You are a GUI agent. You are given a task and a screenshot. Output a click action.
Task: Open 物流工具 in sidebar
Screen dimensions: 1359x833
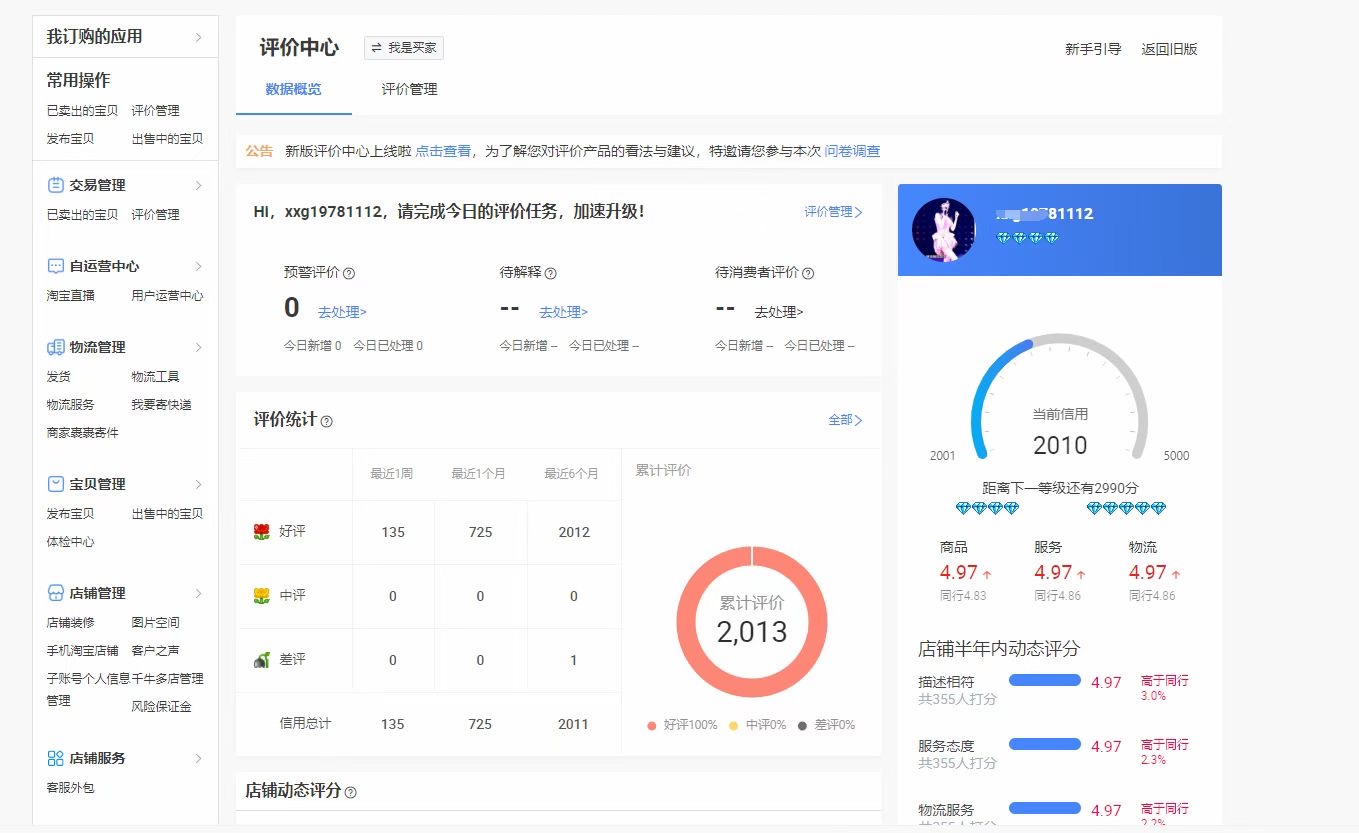click(155, 377)
